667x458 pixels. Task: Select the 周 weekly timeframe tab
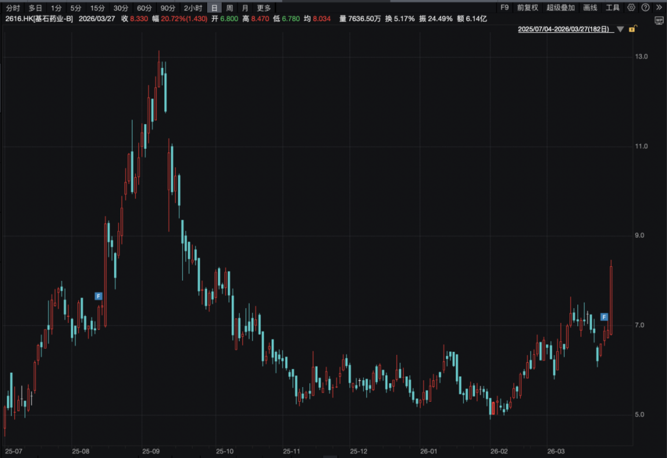[229, 7]
